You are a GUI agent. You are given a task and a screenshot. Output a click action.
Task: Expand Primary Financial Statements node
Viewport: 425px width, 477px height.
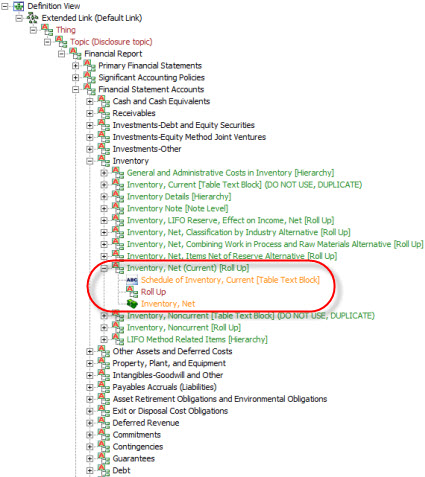(76, 66)
